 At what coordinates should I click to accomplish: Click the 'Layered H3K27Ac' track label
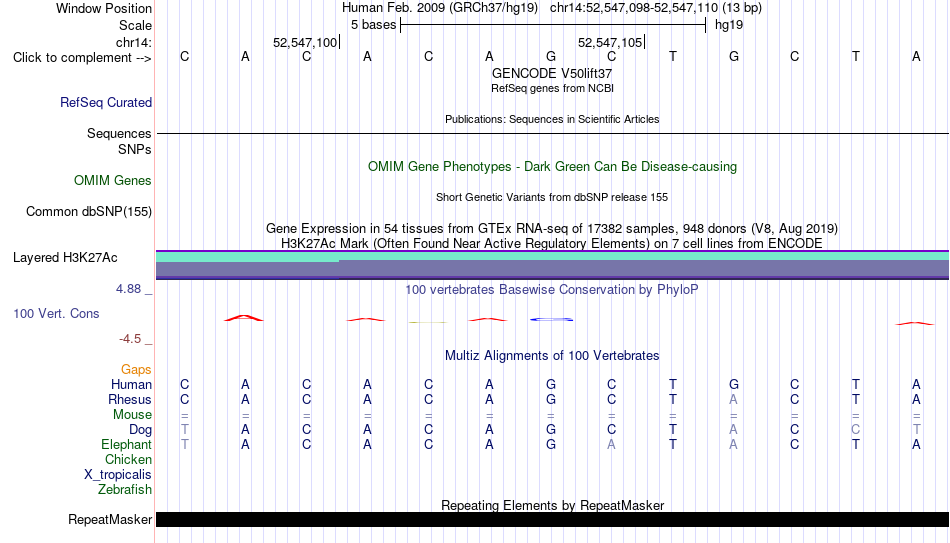point(65,258)
